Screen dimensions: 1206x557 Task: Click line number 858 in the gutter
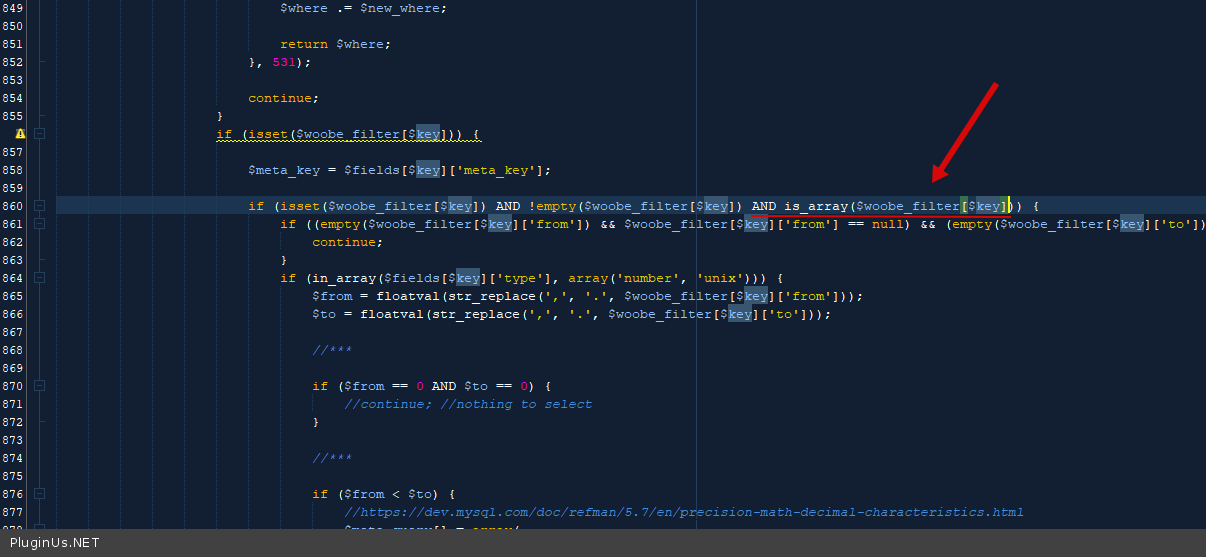pyautogui.click(x=13, y=170)
